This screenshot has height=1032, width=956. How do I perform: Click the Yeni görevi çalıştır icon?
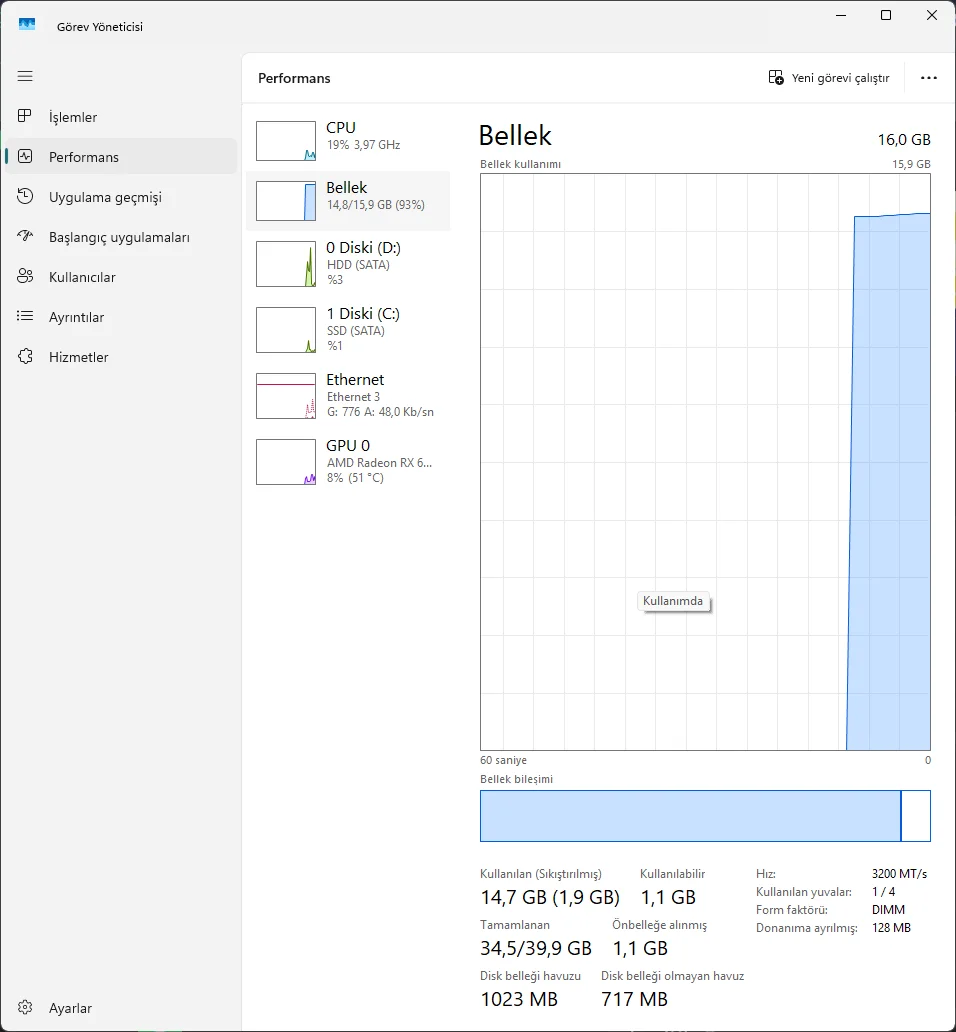pos(776,78)
